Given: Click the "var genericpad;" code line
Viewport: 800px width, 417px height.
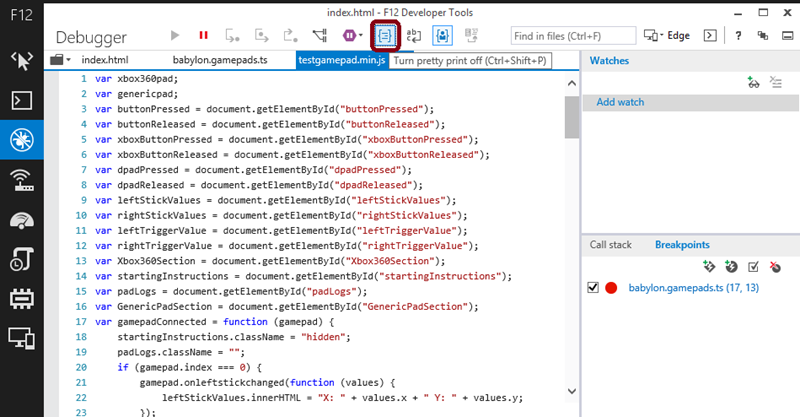Looking at the screenshot, I should pyautogui.click(x=136, y=94).
